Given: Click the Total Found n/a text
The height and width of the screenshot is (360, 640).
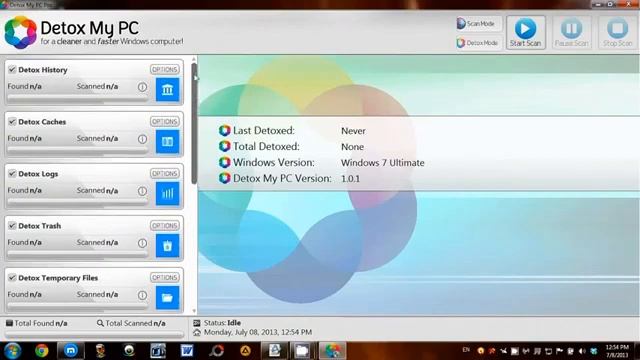Looking at the screenshot, I should (41, 323).
